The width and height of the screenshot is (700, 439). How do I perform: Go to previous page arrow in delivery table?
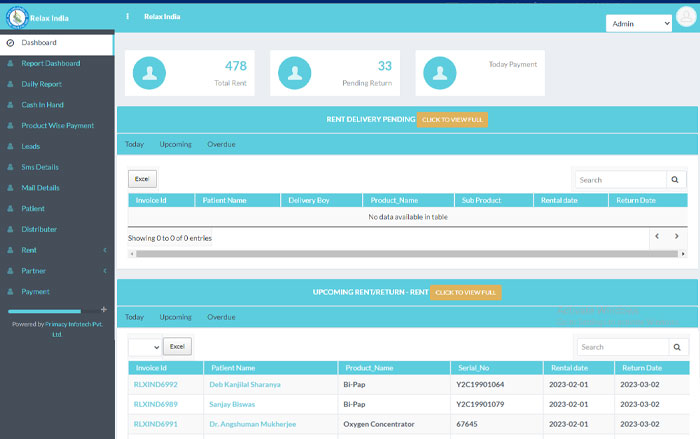pos(657,236)
